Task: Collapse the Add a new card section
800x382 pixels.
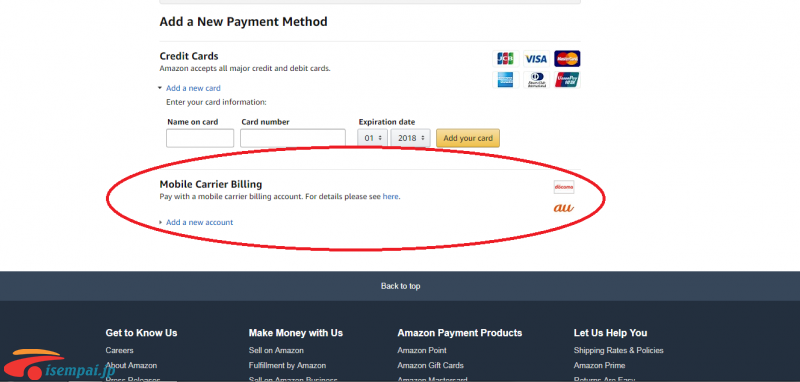Action: point(193,88)
